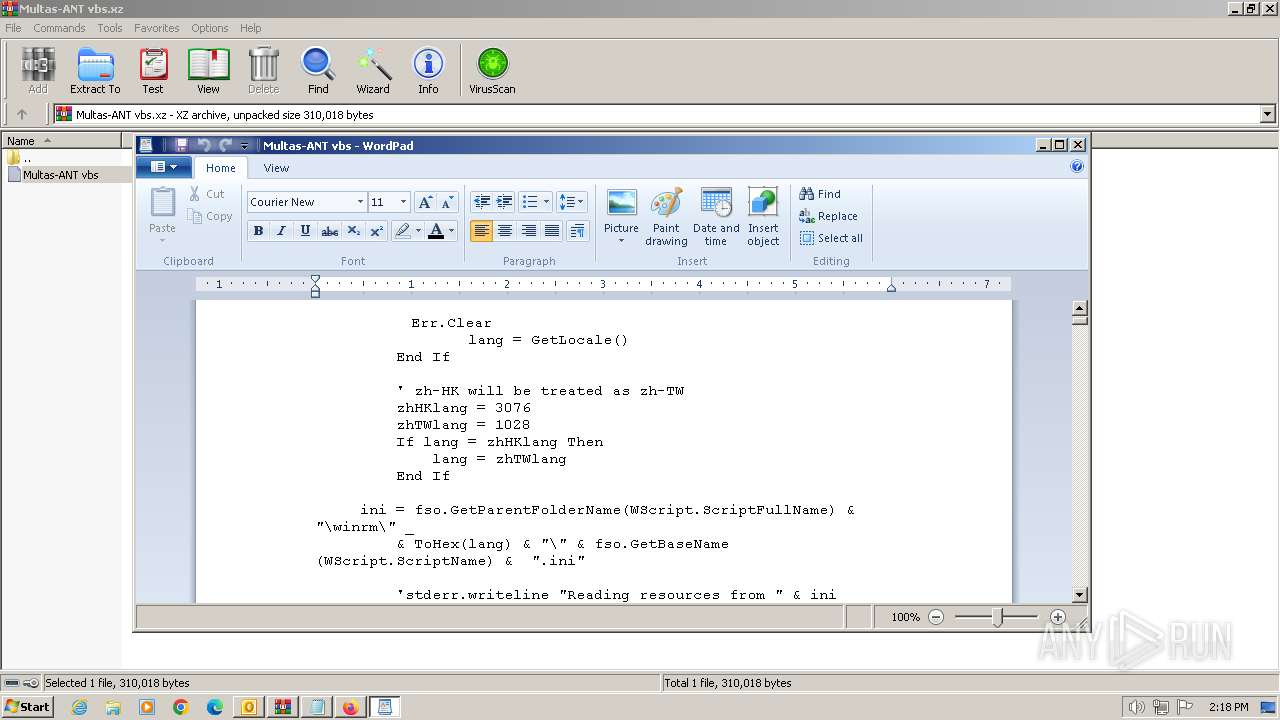
Task: Open the Favorites menu in WinRAR
Action: [157, 28]
